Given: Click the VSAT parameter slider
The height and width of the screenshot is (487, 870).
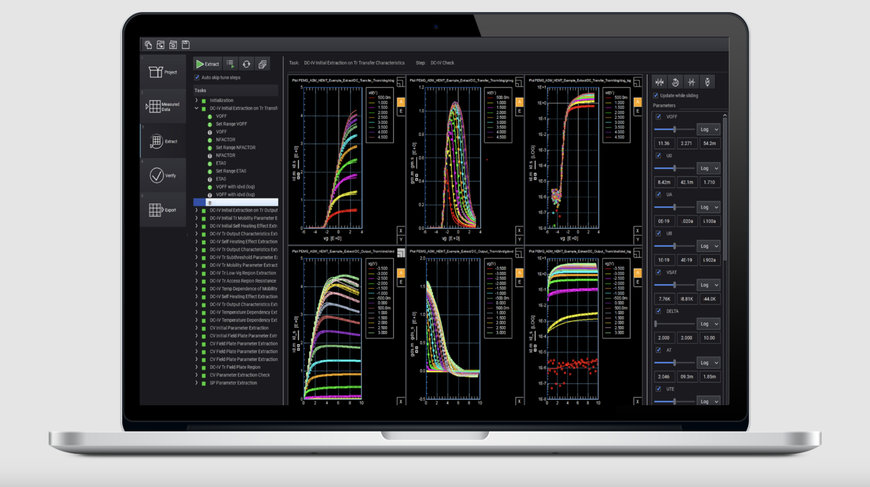Looking at the screenshot, I should pyautogui.click(x=674, y=285).
